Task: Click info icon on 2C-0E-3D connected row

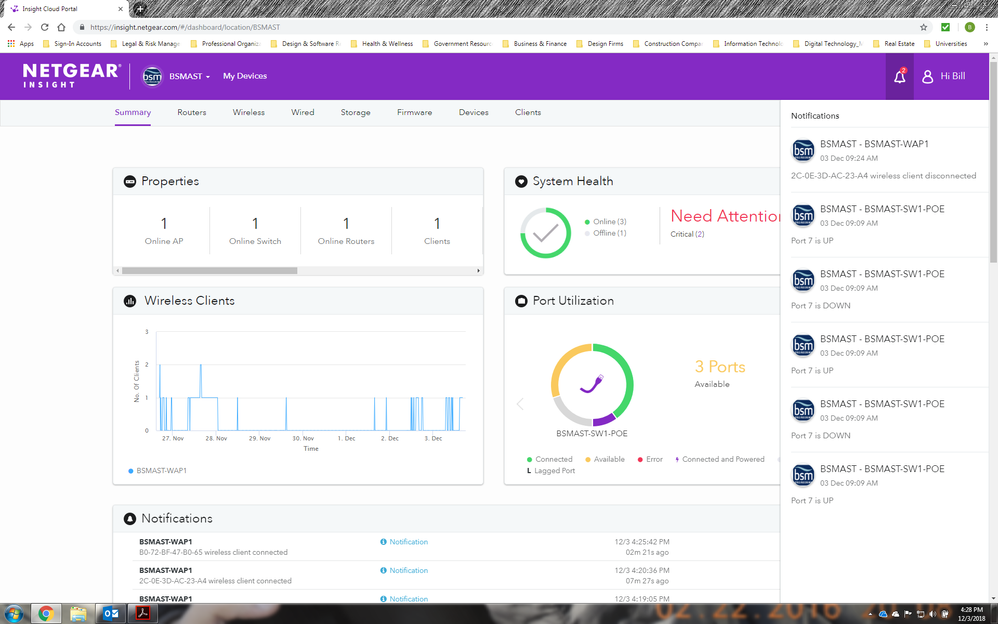Action: point(383,571)
